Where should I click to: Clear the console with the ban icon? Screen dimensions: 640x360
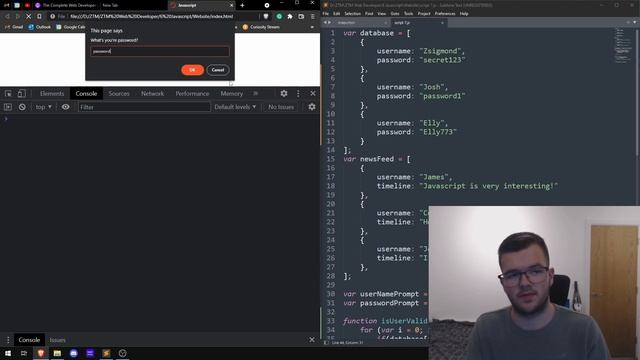pyautogui.click(x=22, y=107)
